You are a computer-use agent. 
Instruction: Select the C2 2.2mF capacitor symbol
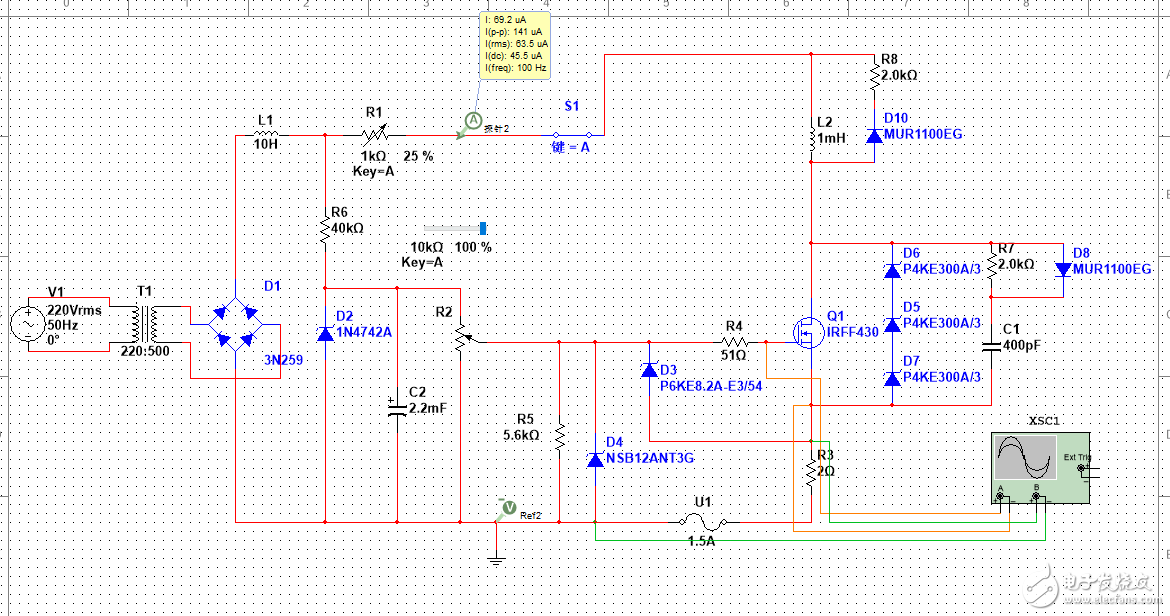(x=397, y=408)
